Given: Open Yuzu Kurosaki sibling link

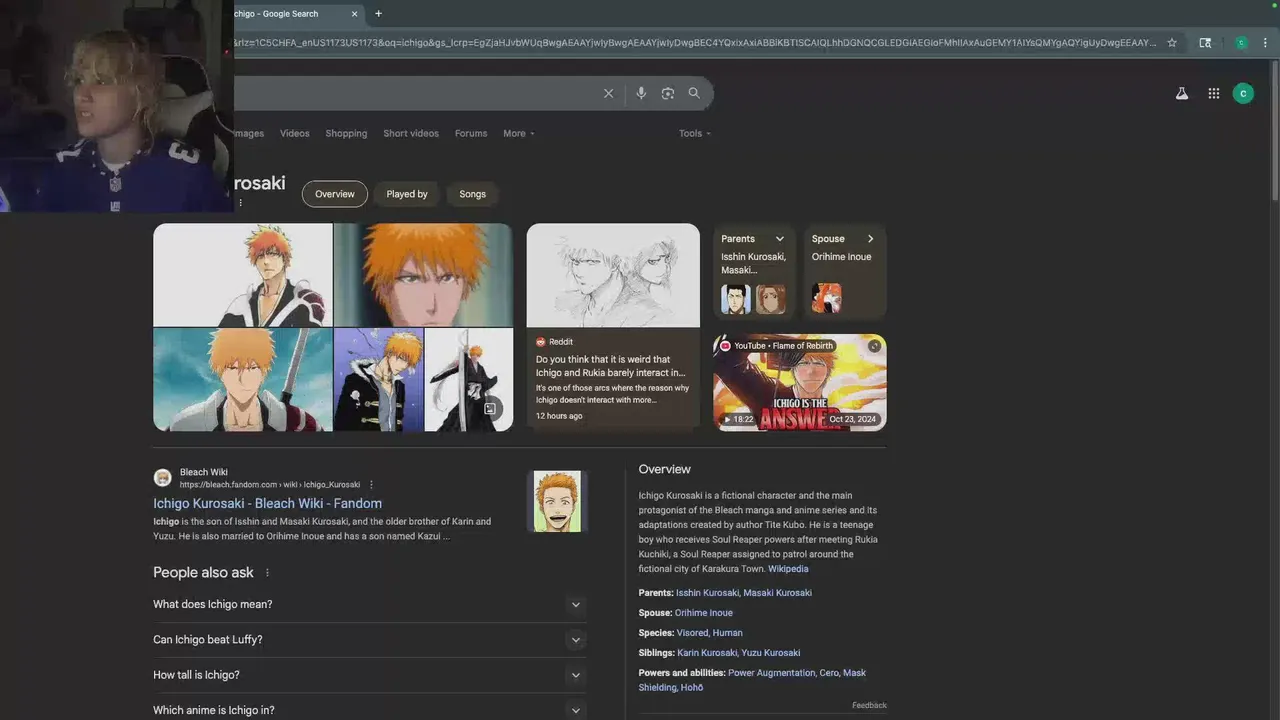Looking at the screenshot, I should pyautogui.click(x=771, y=653).
